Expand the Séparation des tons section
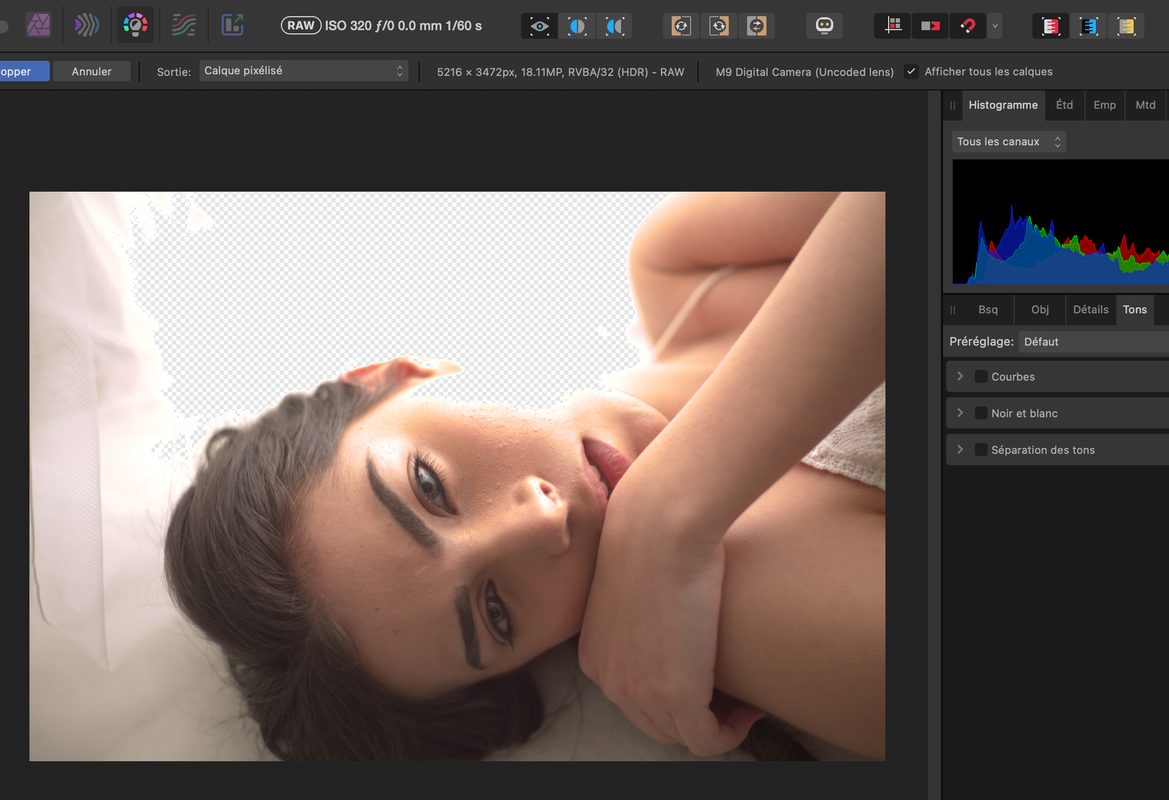 click(x=960, y=450)
